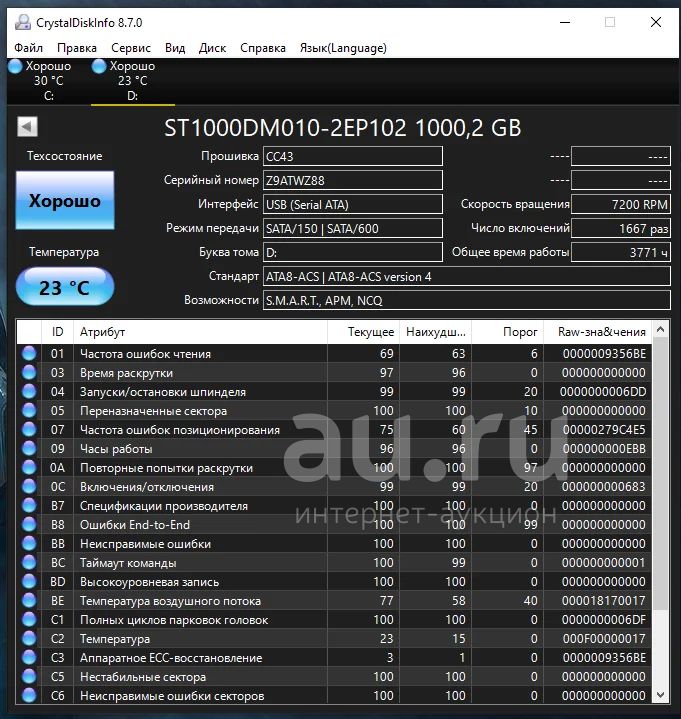Minimize the CrystalDiskInfo window
The width and height of the screenshot is (681, 719).
tap(565, 22)
